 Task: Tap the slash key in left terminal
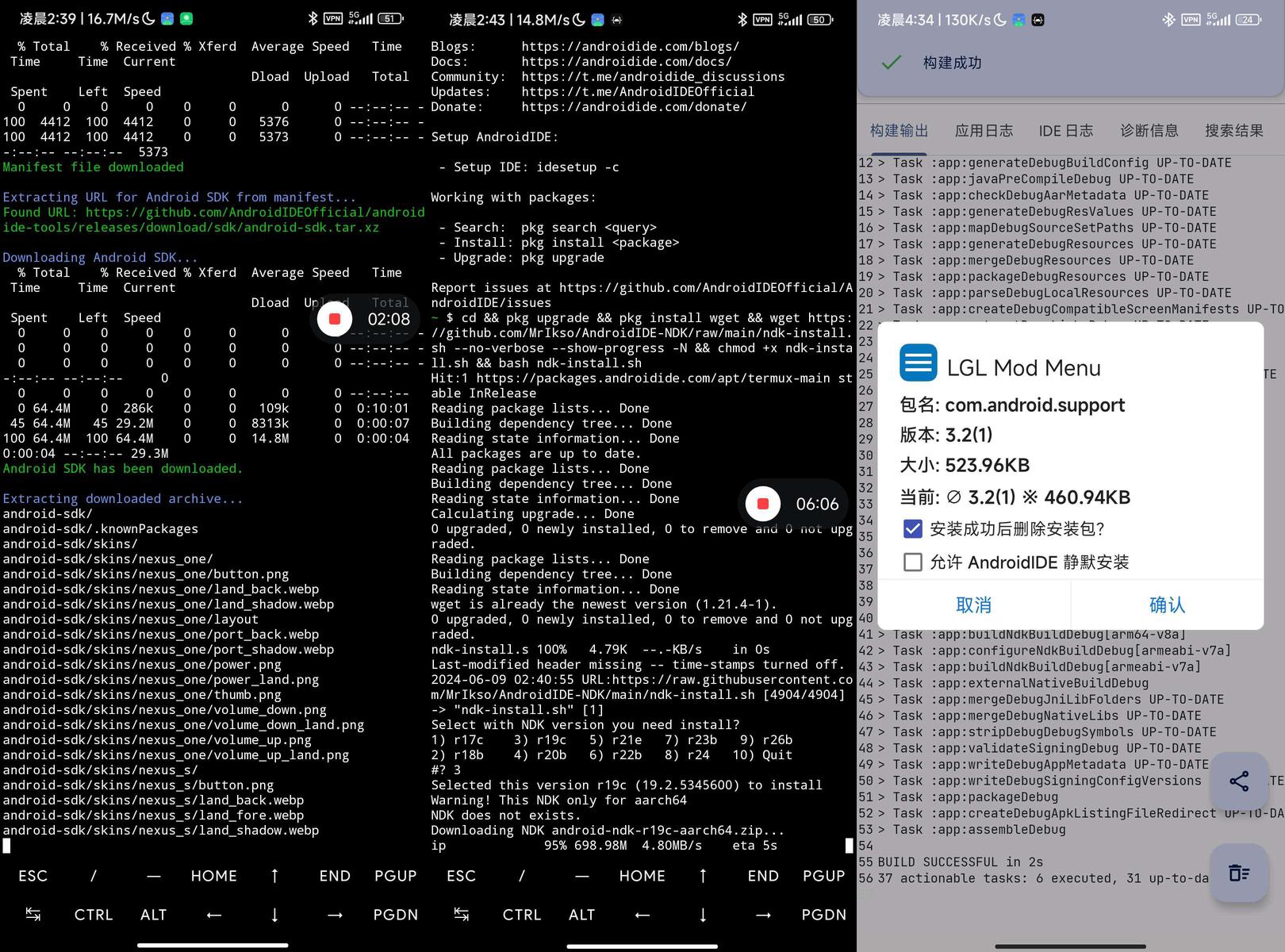93,876
